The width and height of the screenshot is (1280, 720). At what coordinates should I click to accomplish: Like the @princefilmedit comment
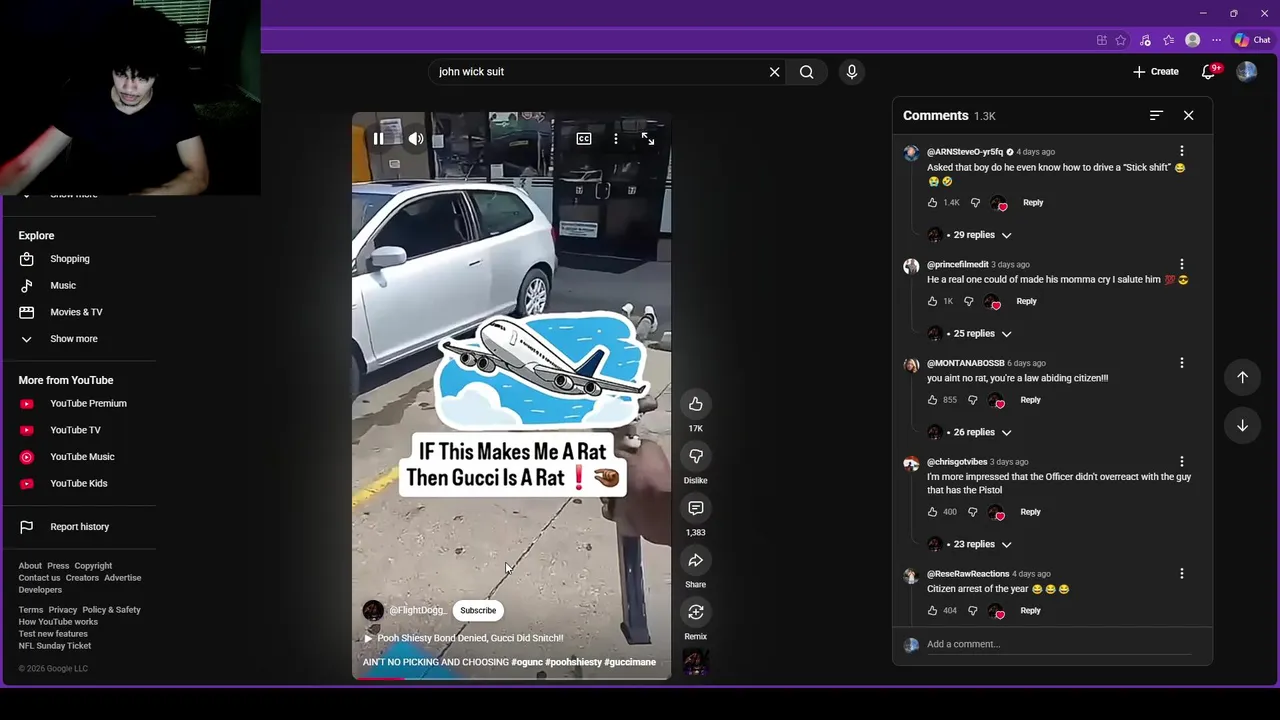pyautogui.click(x=933, y=301)
